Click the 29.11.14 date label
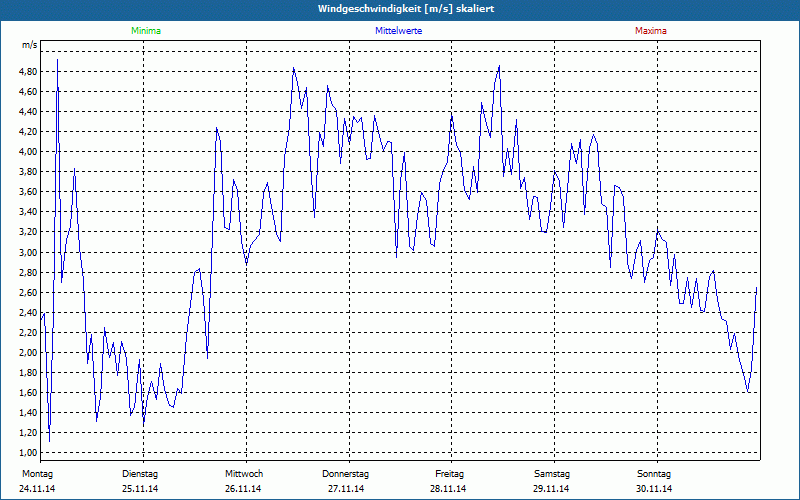 (551, 489)
